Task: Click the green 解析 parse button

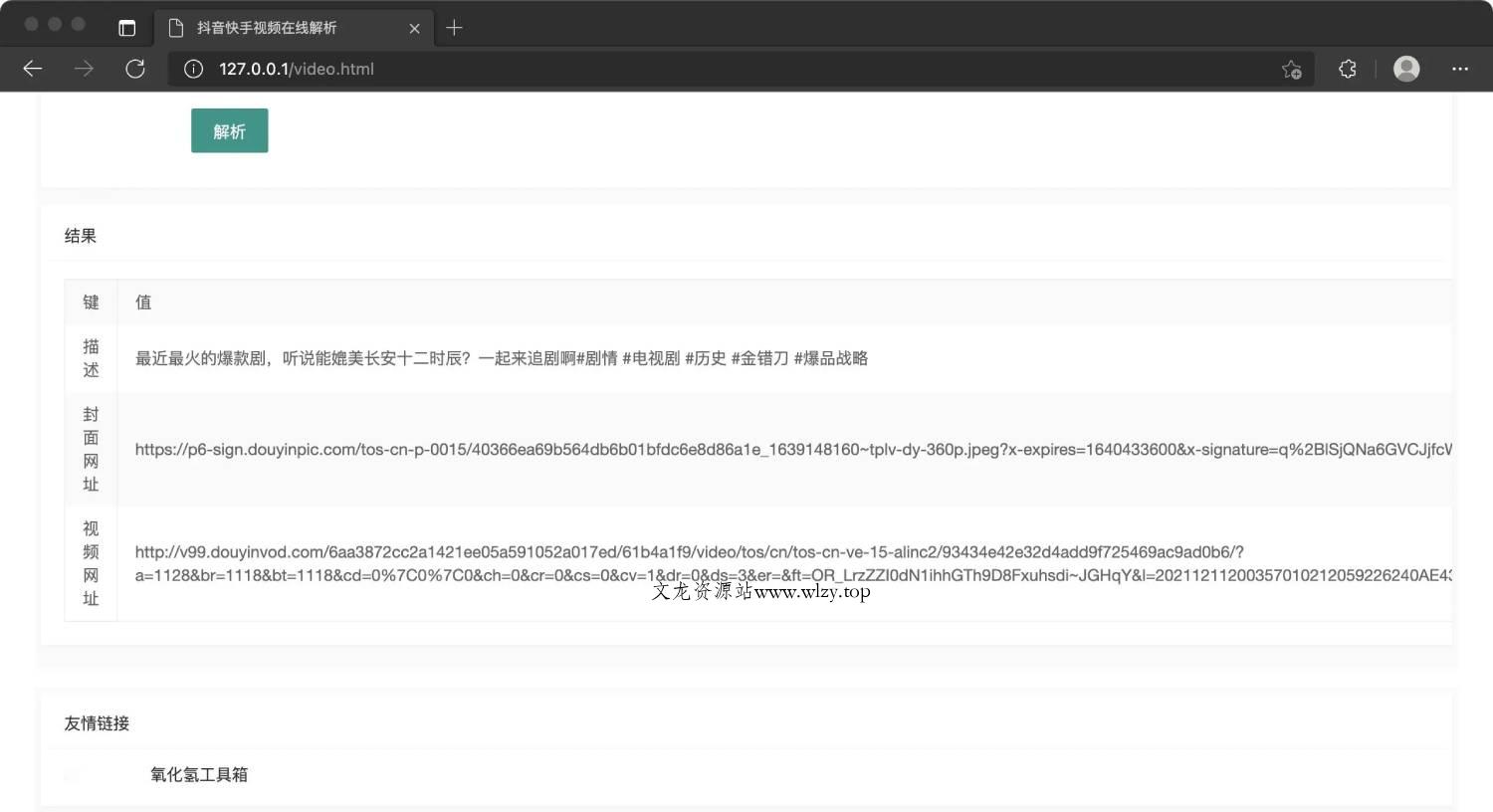Action: (229, 130)
